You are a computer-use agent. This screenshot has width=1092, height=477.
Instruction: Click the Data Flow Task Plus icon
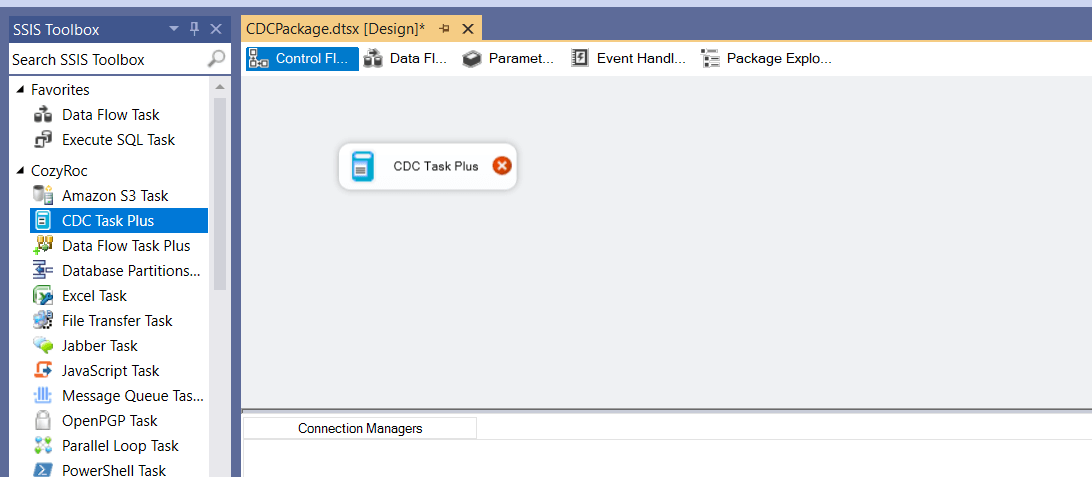(x=43, y=246)
